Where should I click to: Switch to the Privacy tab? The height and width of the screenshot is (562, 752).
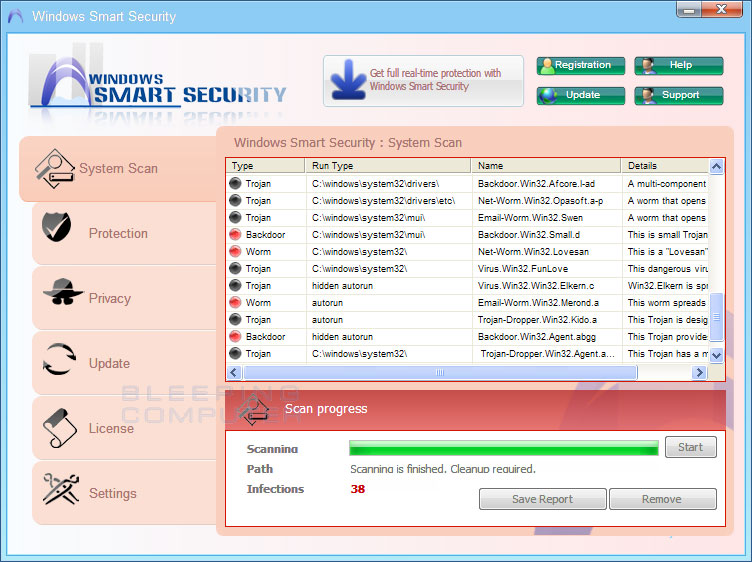pos(109,298)
